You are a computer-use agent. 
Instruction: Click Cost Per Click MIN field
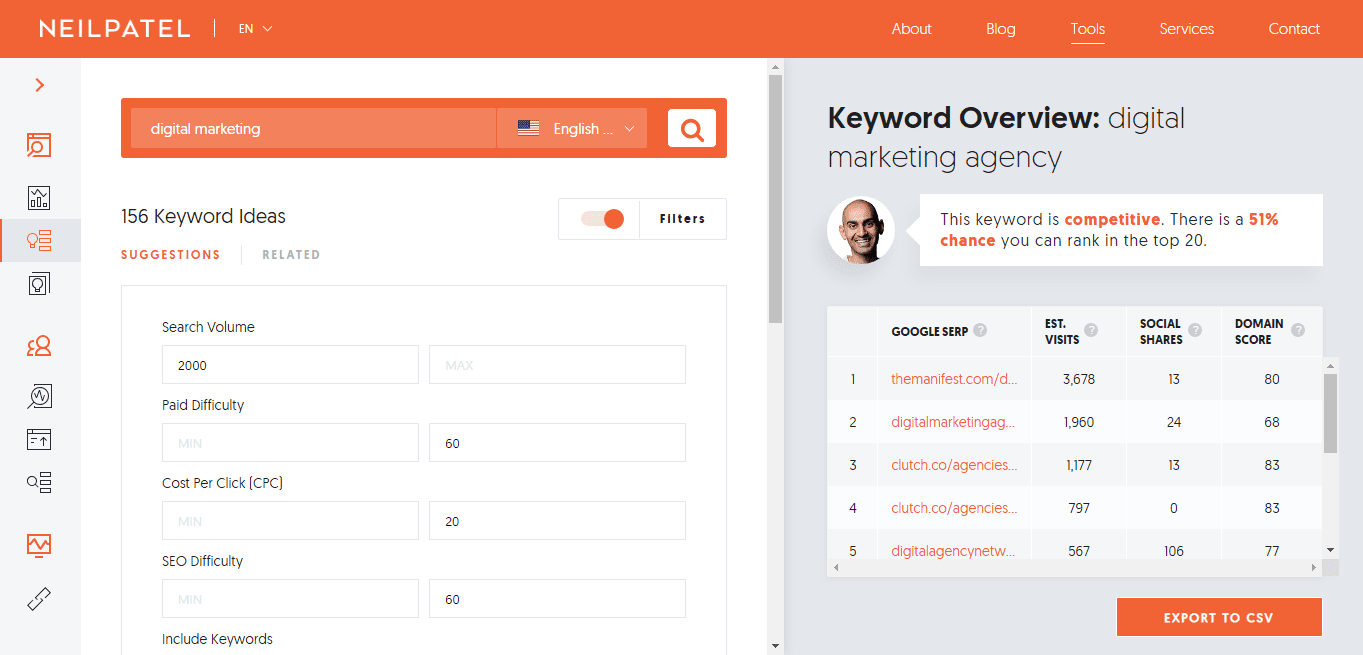pos(290,521)
